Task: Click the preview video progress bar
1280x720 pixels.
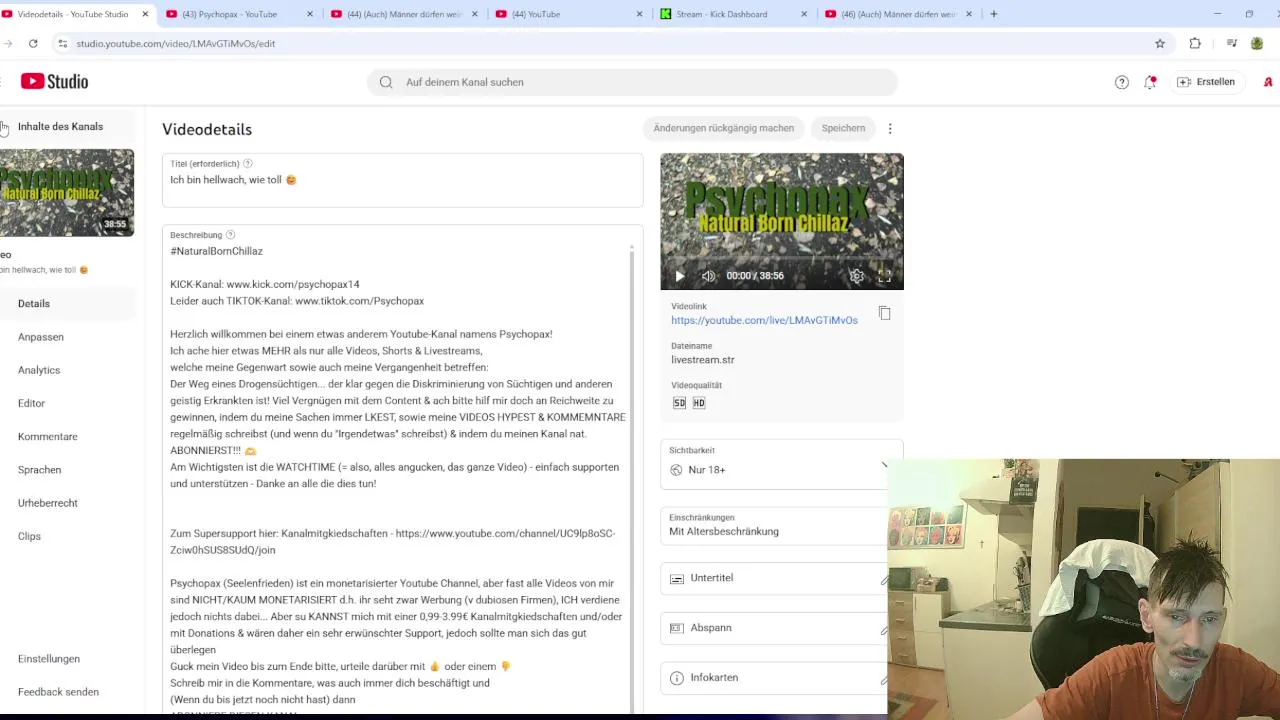Action: pos(782,259)
